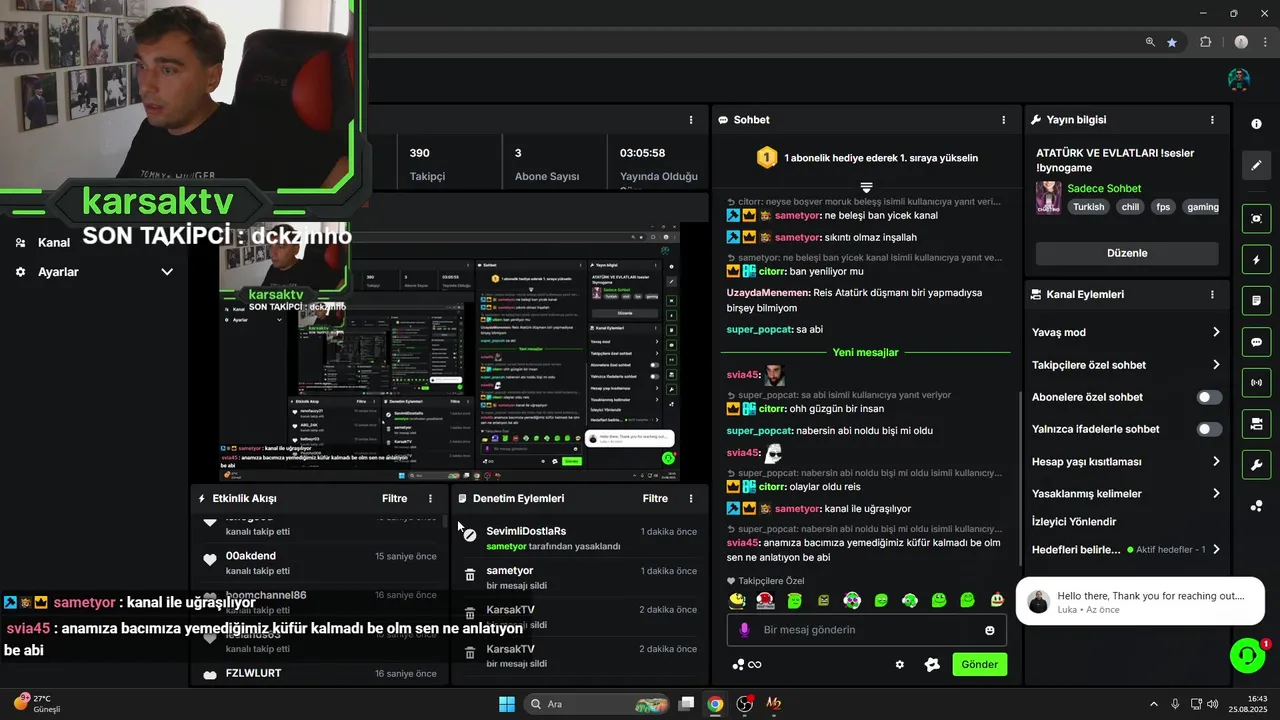Show hidden system tray icons

[x=1153, y=704]
